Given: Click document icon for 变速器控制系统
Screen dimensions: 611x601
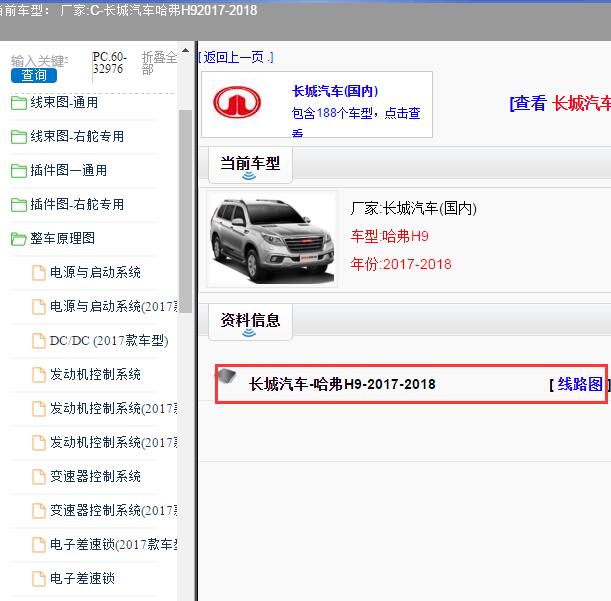Looking at the screenshot, I should click(39, 477).
